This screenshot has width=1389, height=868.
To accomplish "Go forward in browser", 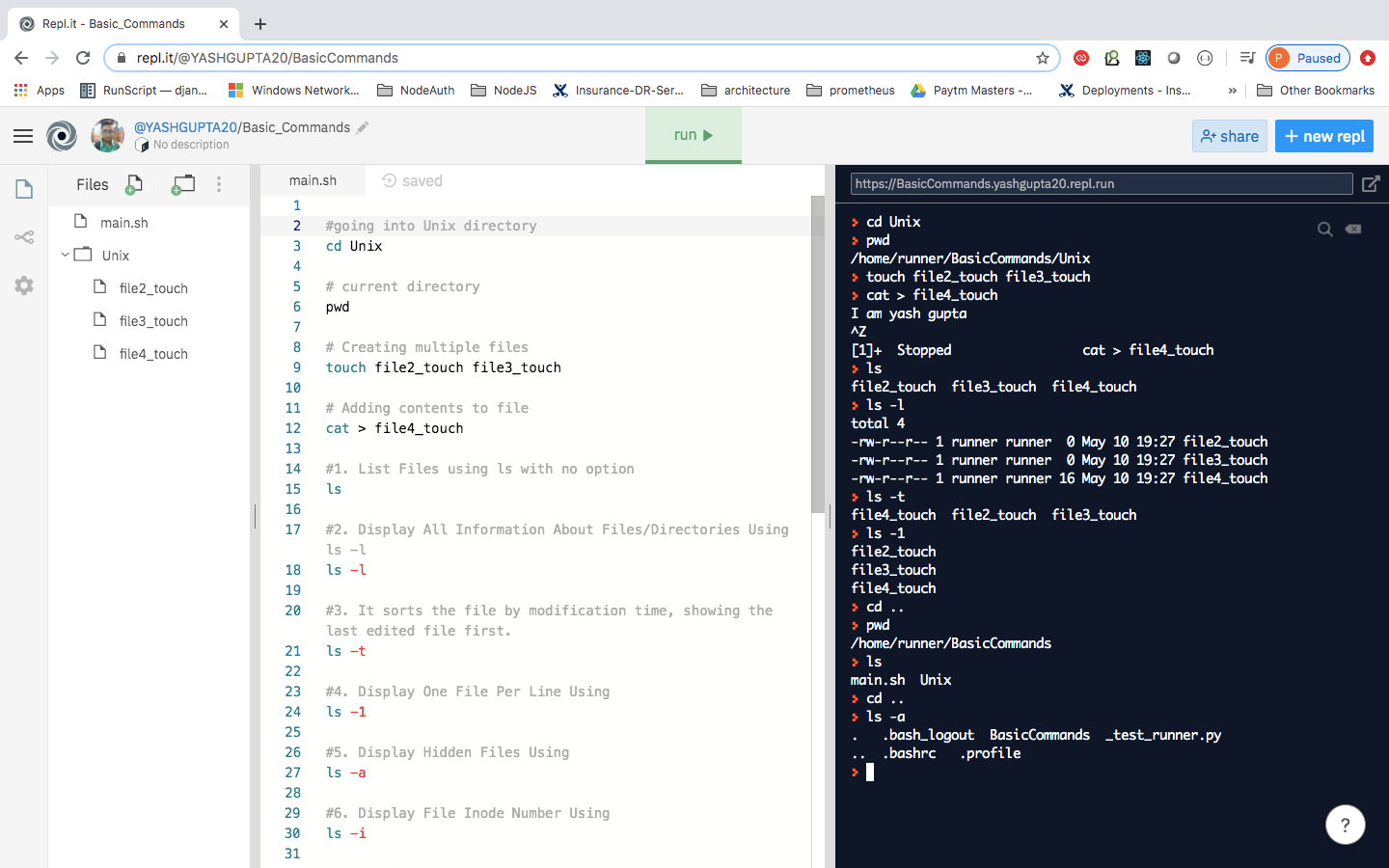I will 52,58.
